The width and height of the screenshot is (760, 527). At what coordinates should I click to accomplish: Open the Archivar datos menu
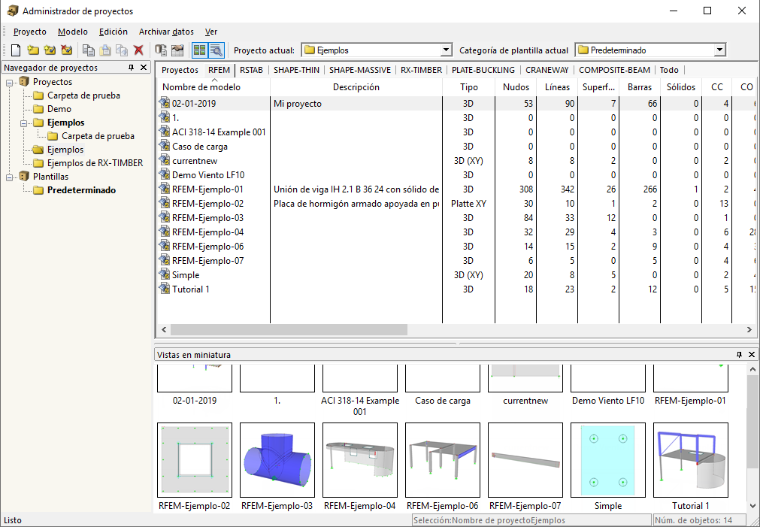pyautogui.click(x=166, y=32)
